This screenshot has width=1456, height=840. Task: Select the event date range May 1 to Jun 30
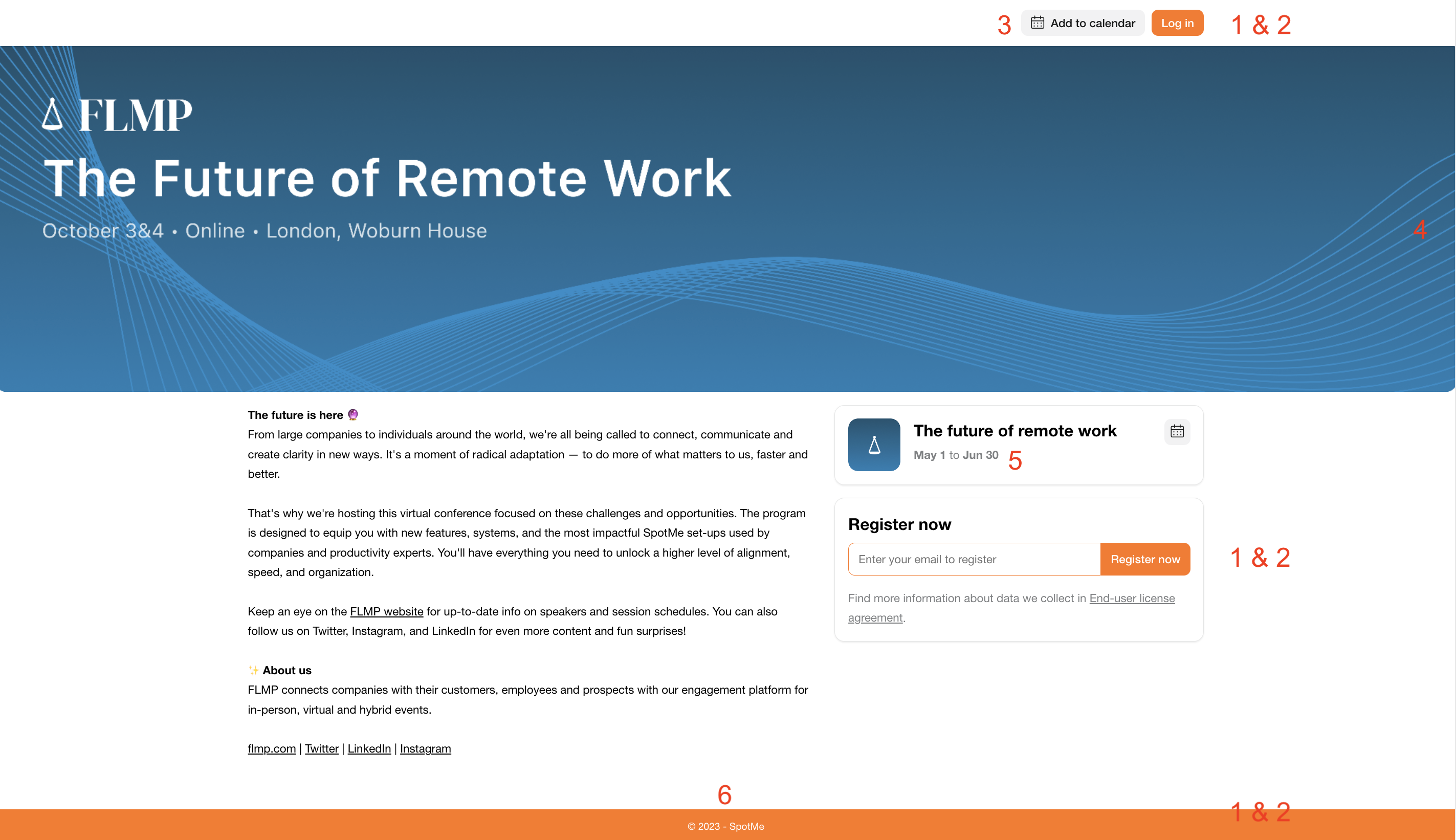tap(955, 455)
